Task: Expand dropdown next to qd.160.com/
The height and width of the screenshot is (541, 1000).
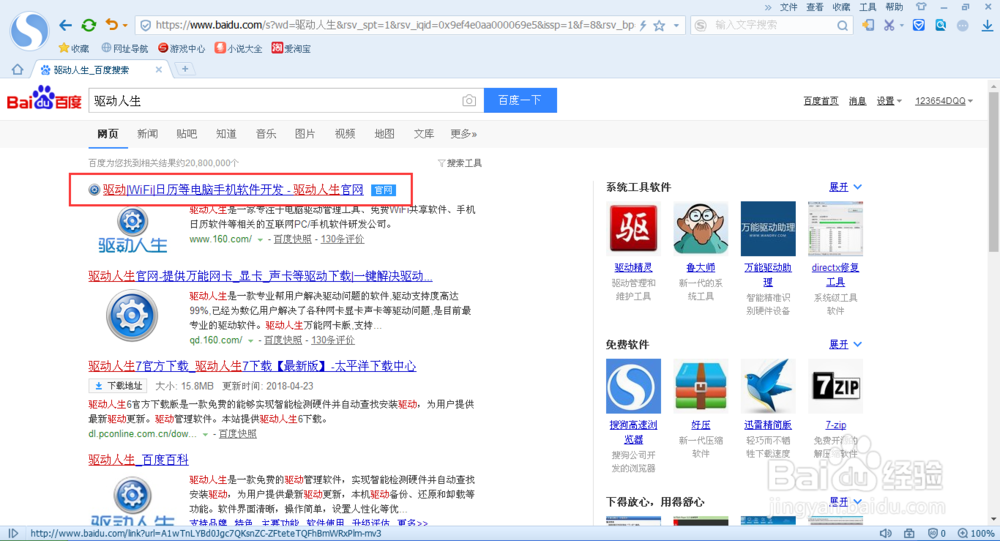Action: pyautogui.click(x=251, y=341)
